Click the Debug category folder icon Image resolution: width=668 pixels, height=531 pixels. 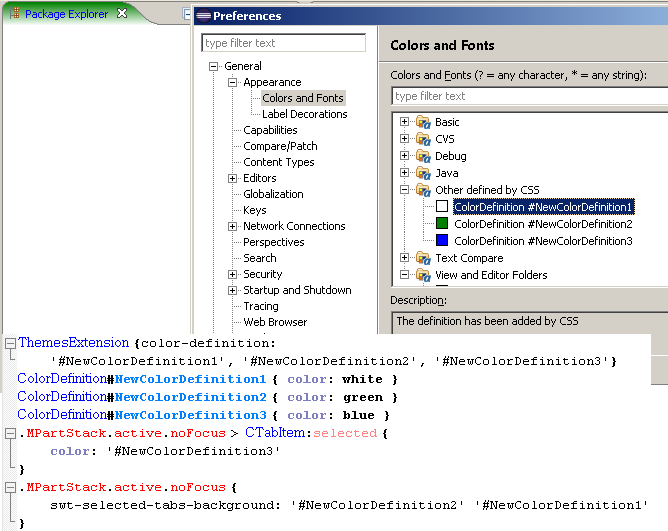pyautogui.click(x=423, y=156)
